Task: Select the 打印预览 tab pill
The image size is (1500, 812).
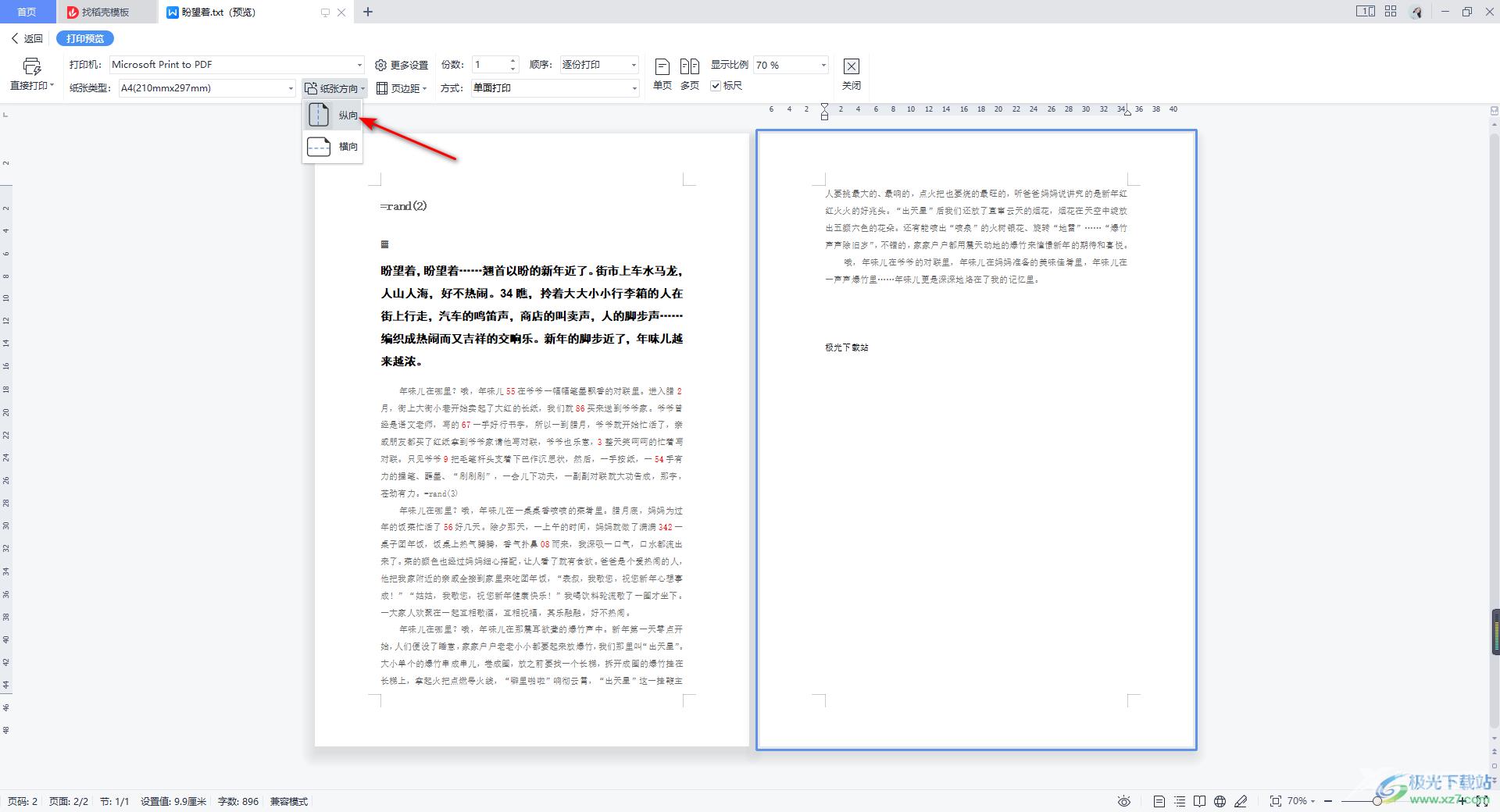Action: coord(85,38)
